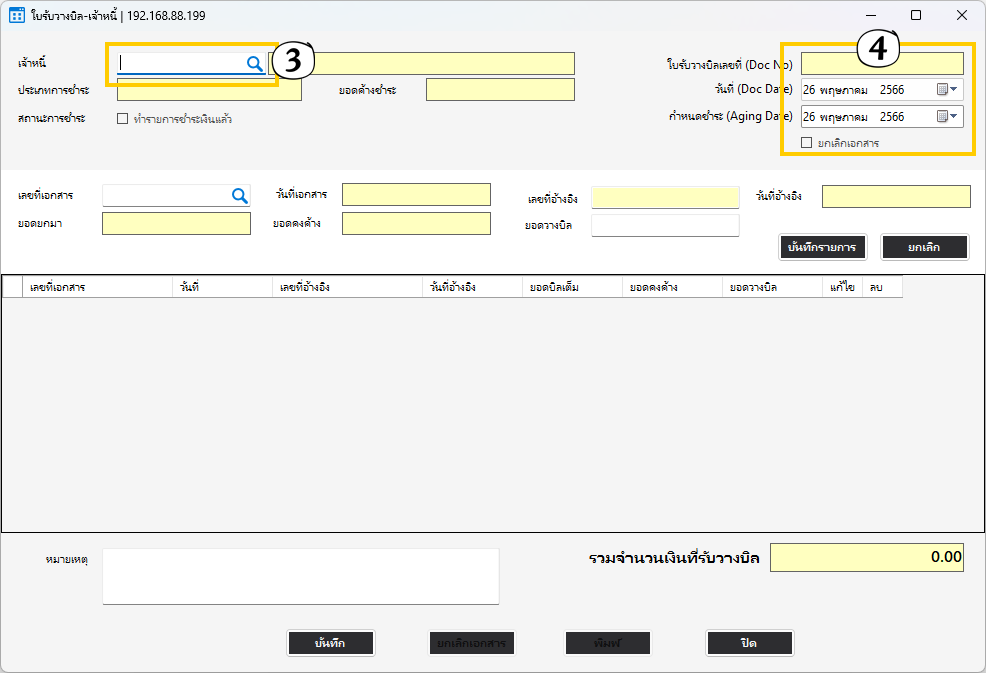This screenshot has width=986, height=673.
Task: Focus the เจ้าหนี้ creditor code input field
Action: (180, 64)
